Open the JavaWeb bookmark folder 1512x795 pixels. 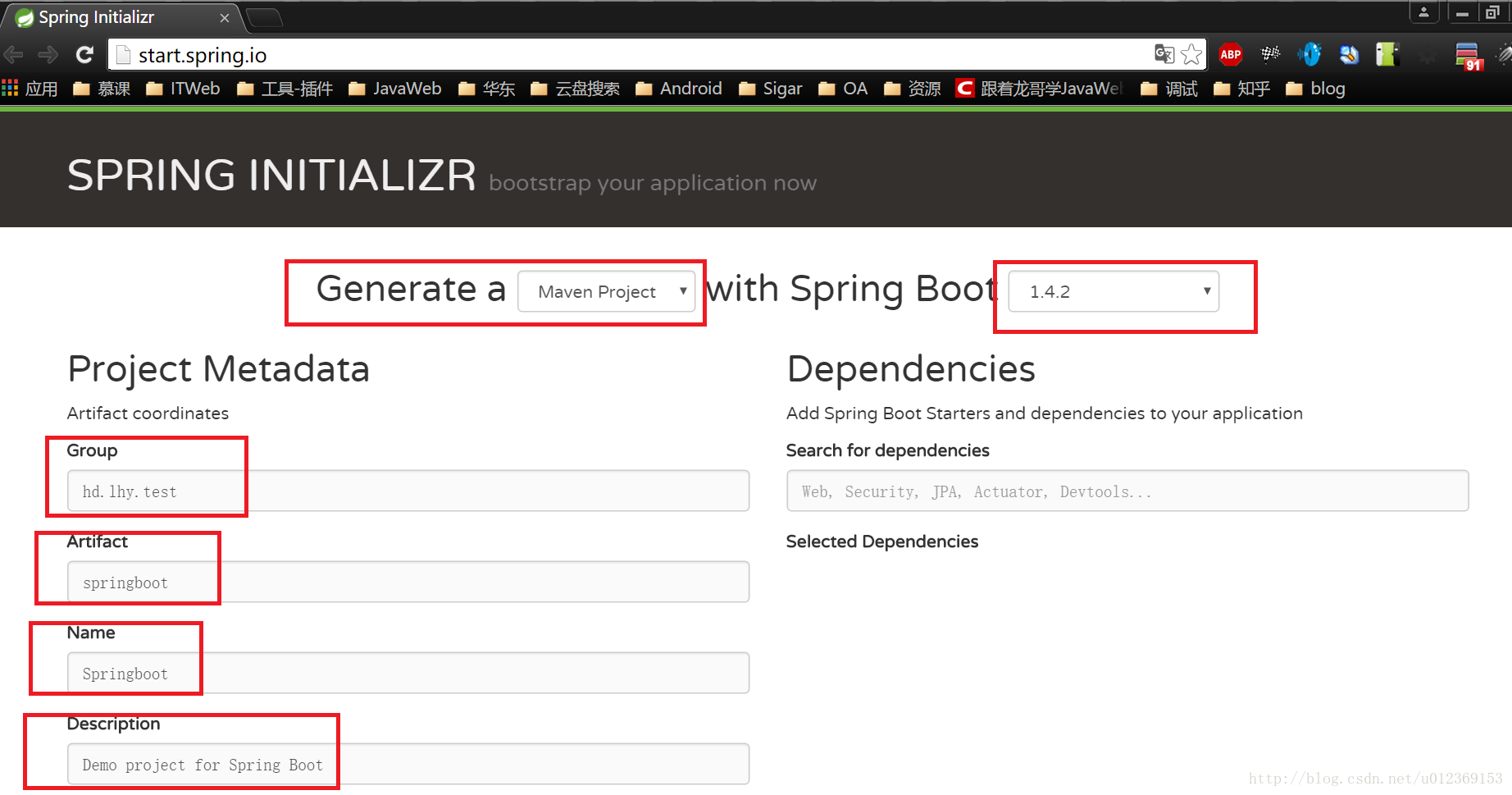tap(394, 89)
